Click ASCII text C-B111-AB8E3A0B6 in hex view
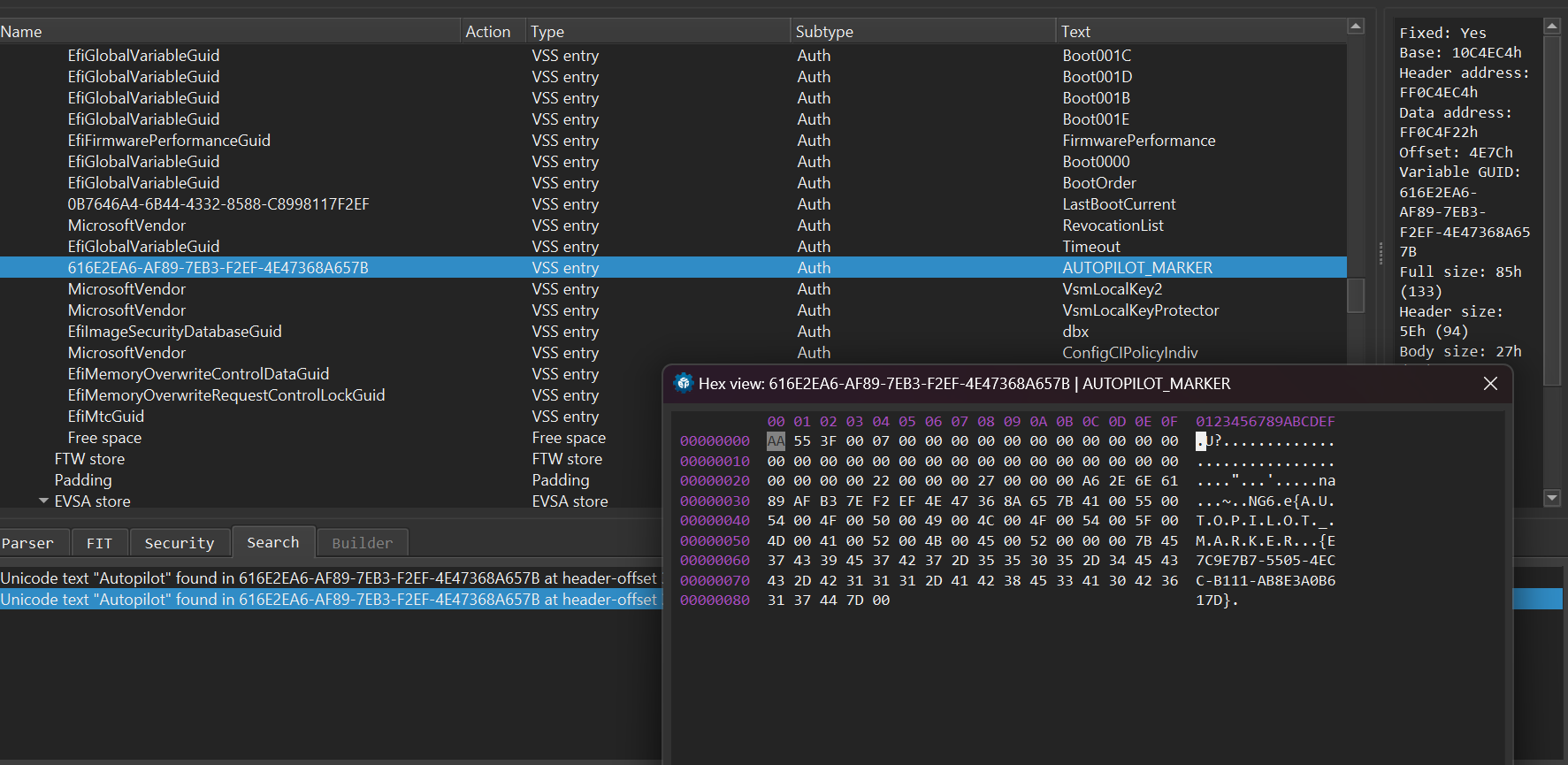1568x765 pixels. tap(1266, 580)
